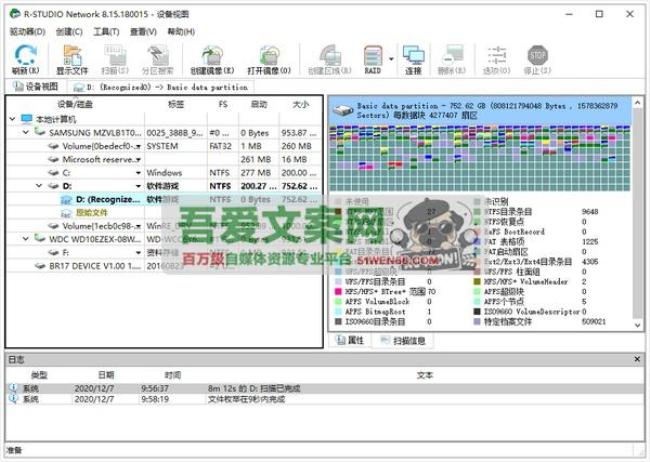Collapse the 本地计算机 tree node

click(12, 119)
